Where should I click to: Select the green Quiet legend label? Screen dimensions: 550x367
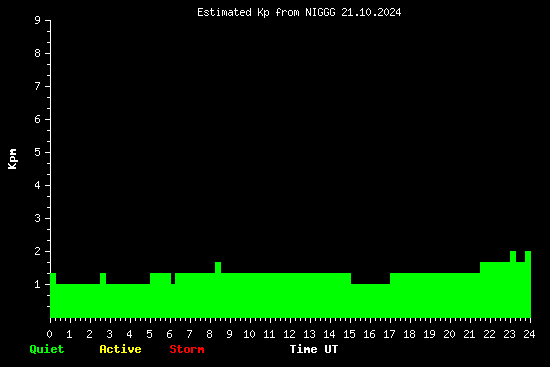(47, 349)
